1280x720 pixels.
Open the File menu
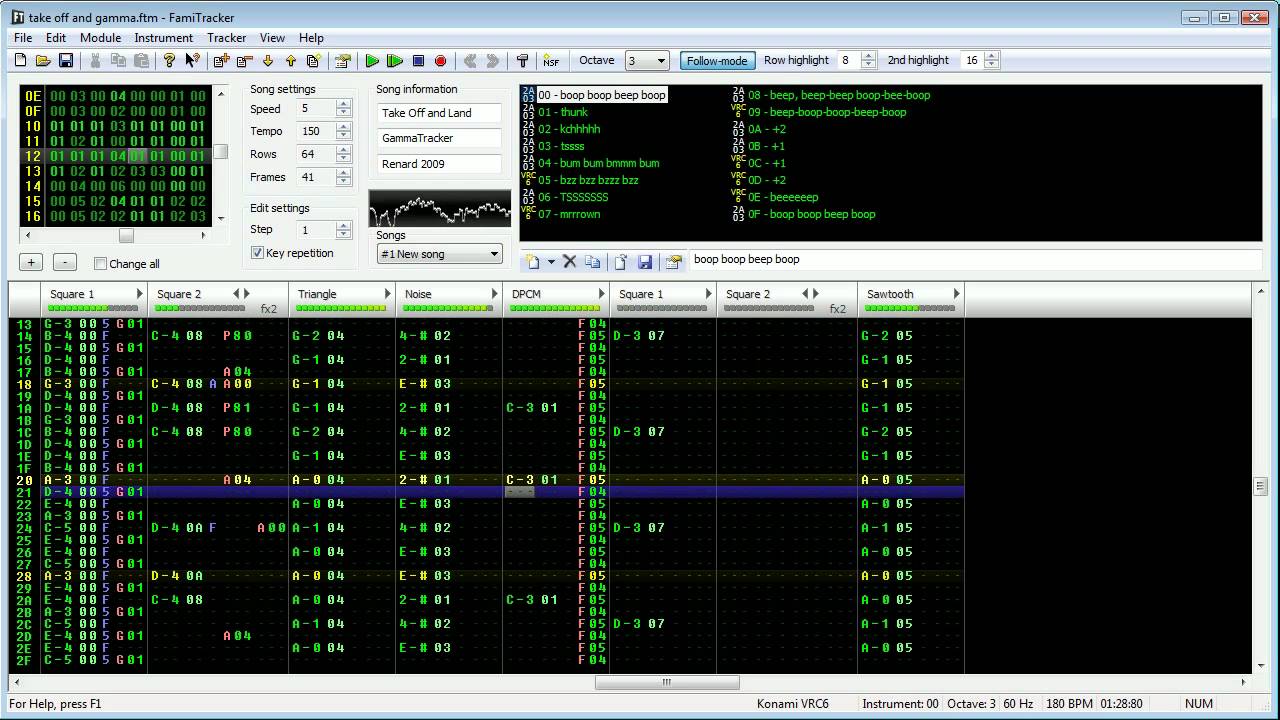click(x=23, y=38)
